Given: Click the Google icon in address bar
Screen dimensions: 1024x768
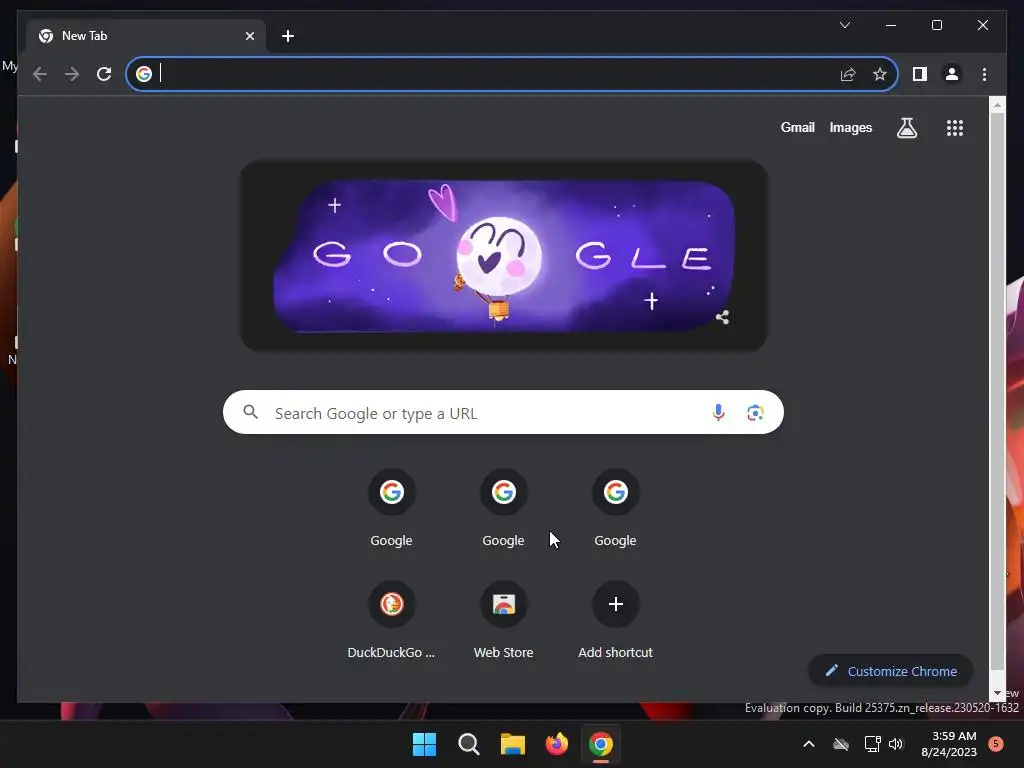Looking at the screenshot, I should coord(144,74).
